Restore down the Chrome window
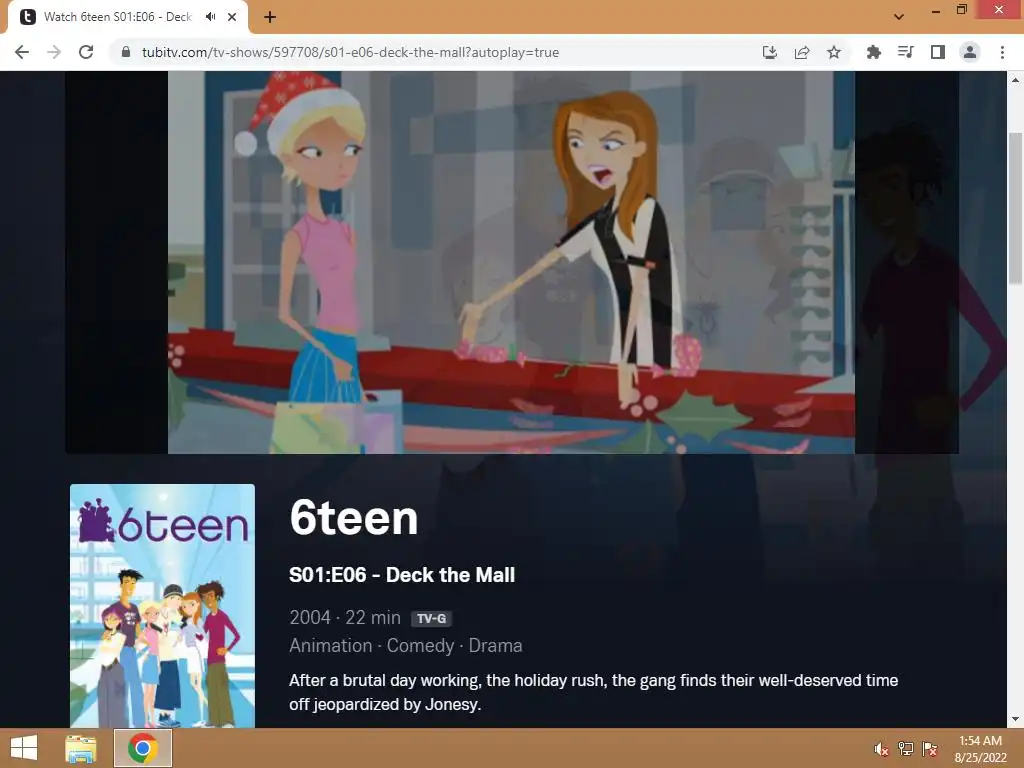Viewport: 1024px width, 768px height. pos(961,10)
